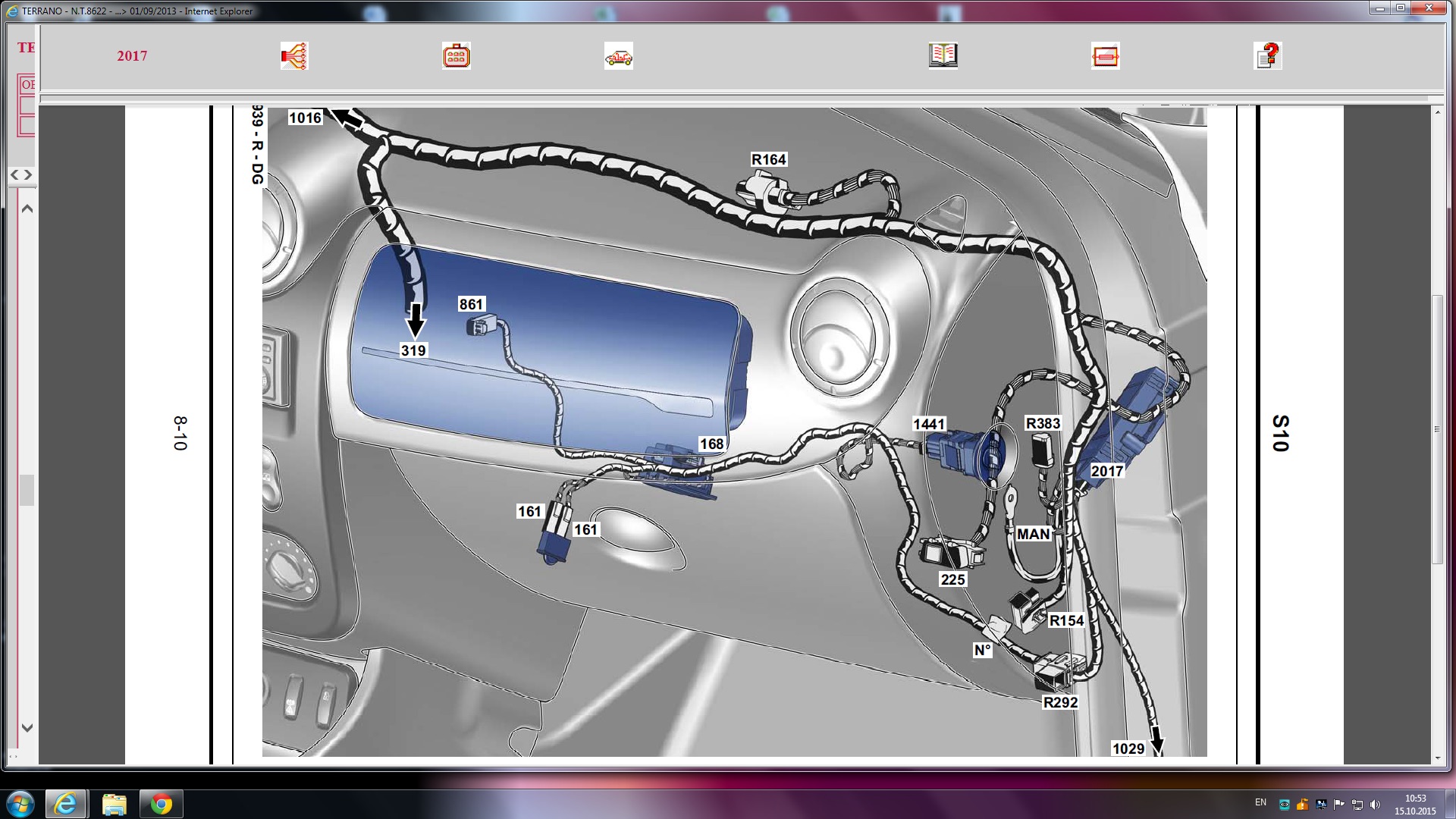Minimize the Internet Explorer window
Image resolution: width=1456 pixels, height=819 pixels.
point(1380,8)
